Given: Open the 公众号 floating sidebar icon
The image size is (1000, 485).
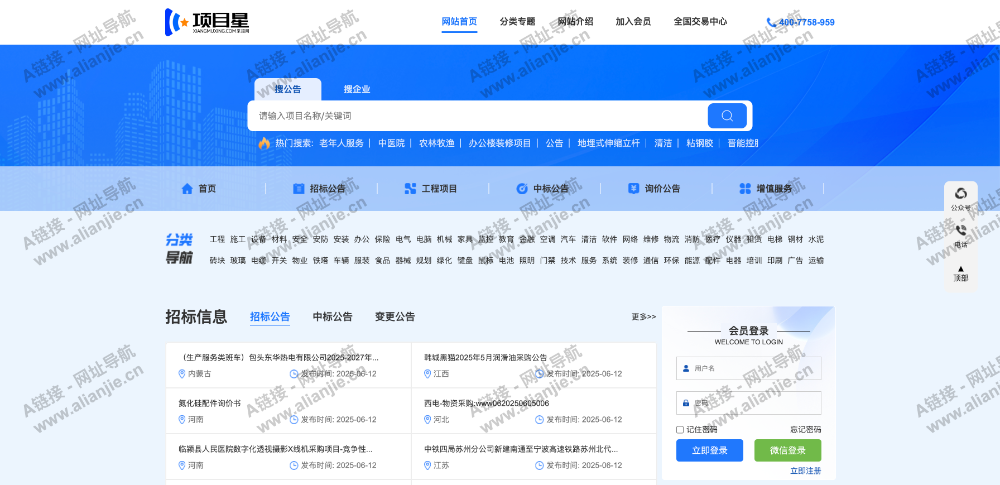Looking at the screenshot, I should coord(961,194).
